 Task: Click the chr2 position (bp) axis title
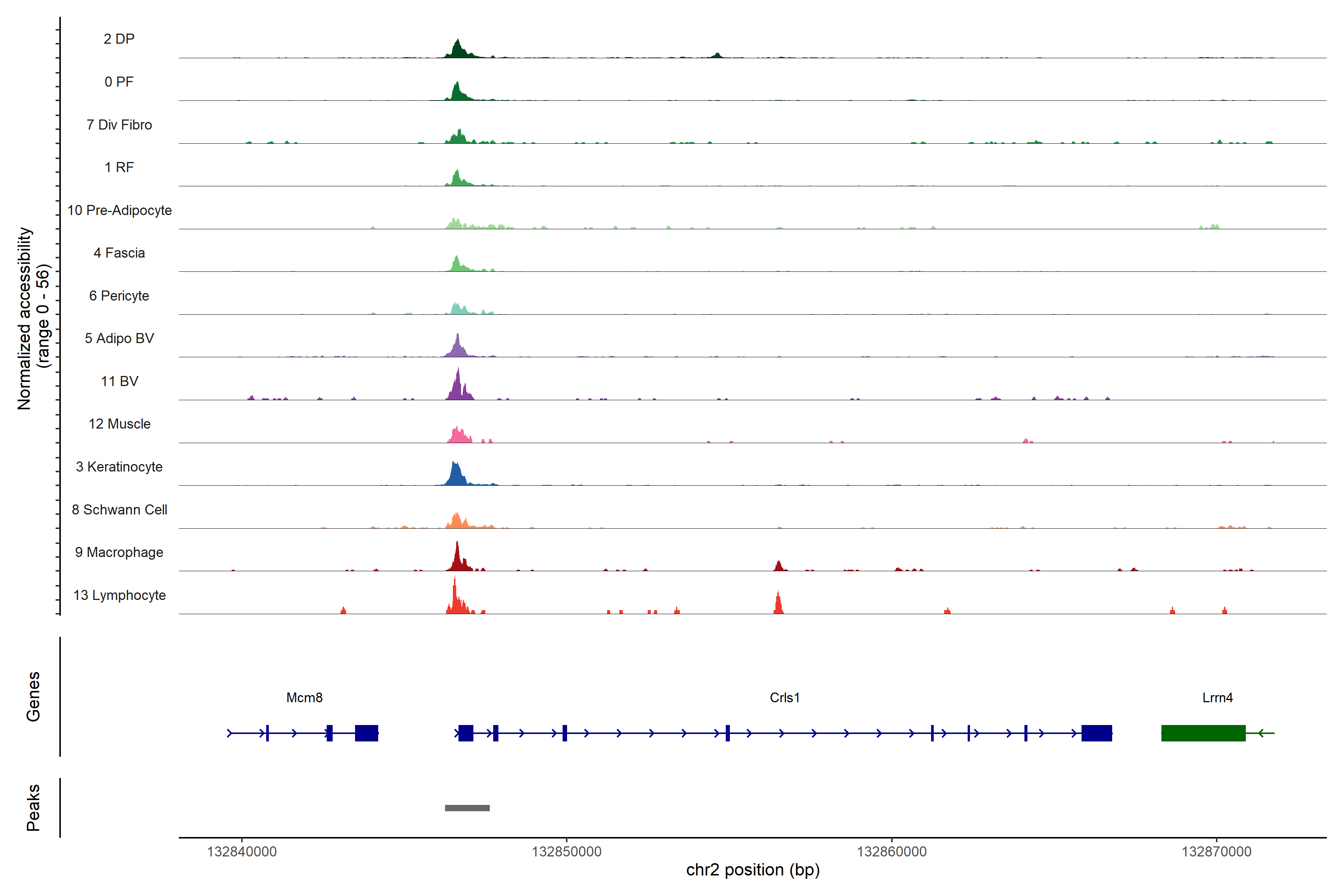point(753,870)
